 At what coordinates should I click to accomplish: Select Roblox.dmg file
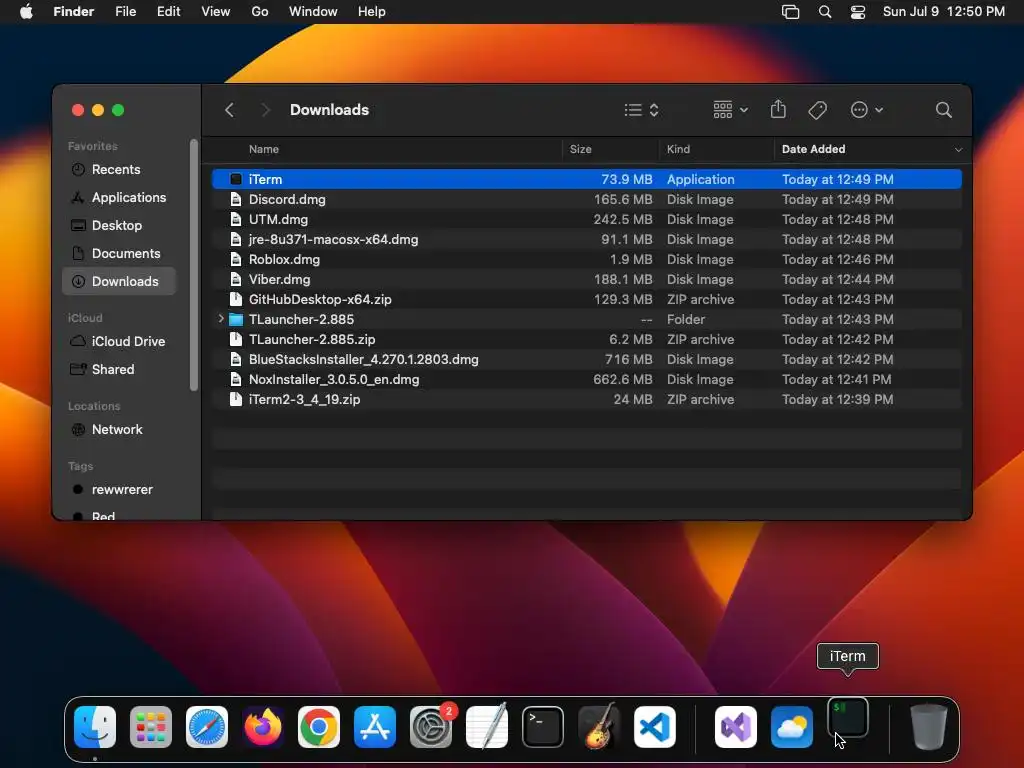coord(586,259)
